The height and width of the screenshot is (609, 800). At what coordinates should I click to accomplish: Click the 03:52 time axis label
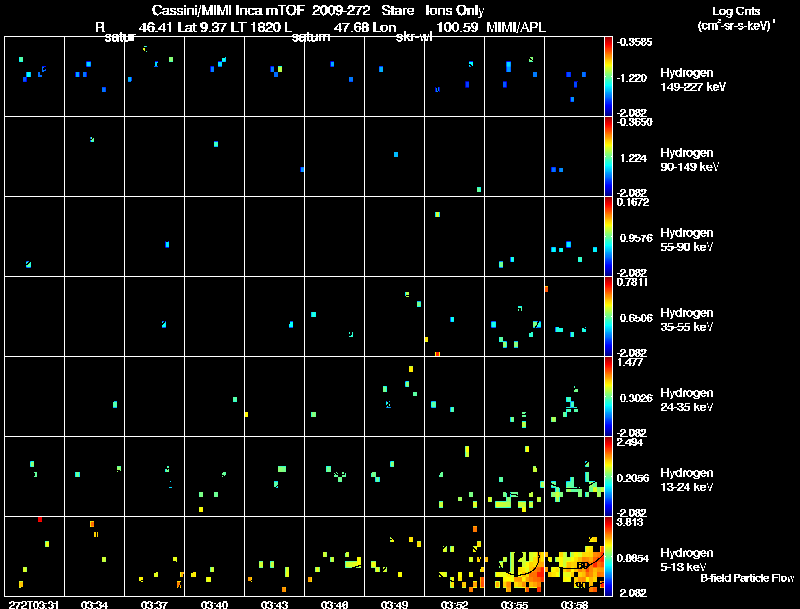[x=455, y=605]
